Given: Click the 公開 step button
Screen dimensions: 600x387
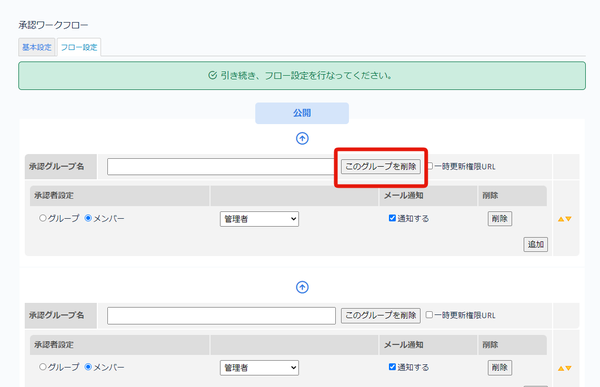Looking at the screenshot, I should point(302,113).
